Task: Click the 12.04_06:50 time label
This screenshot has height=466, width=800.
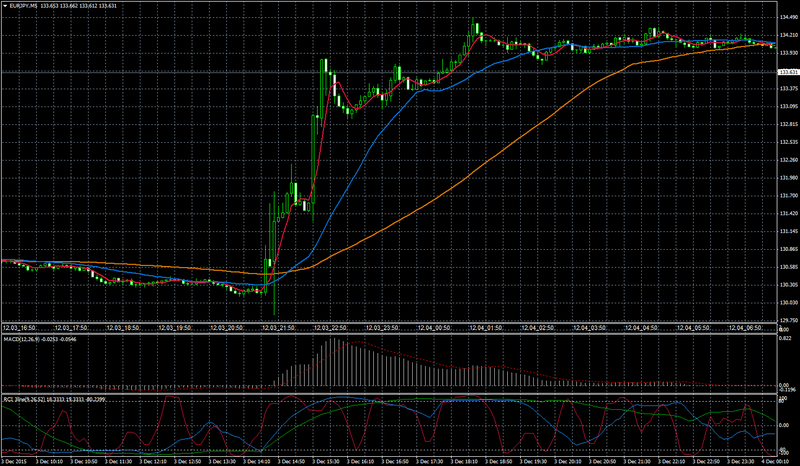Action: pyautogui.click(x=744, y=328)
